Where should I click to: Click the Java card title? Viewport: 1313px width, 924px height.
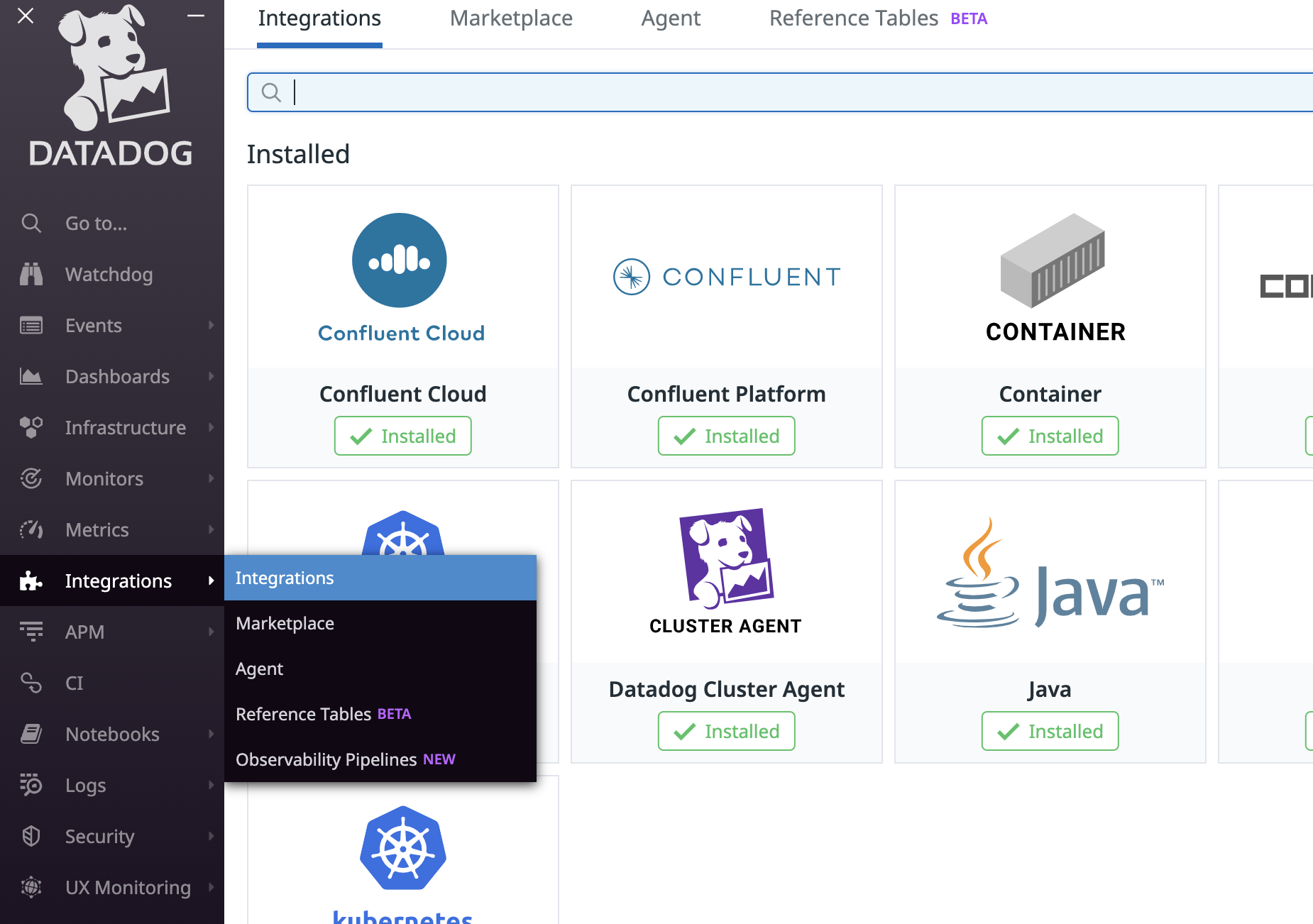click(x=1050, y=689)
